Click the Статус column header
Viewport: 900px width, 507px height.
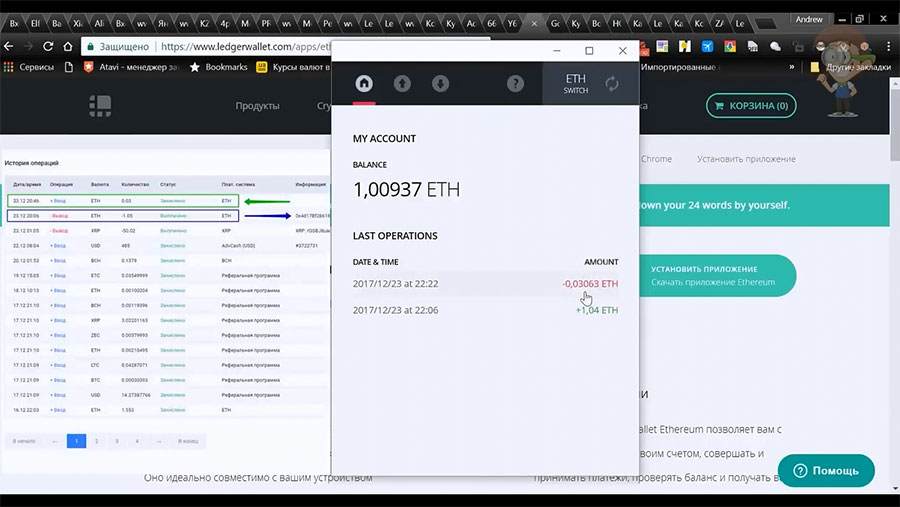click(x=168, y=184)
